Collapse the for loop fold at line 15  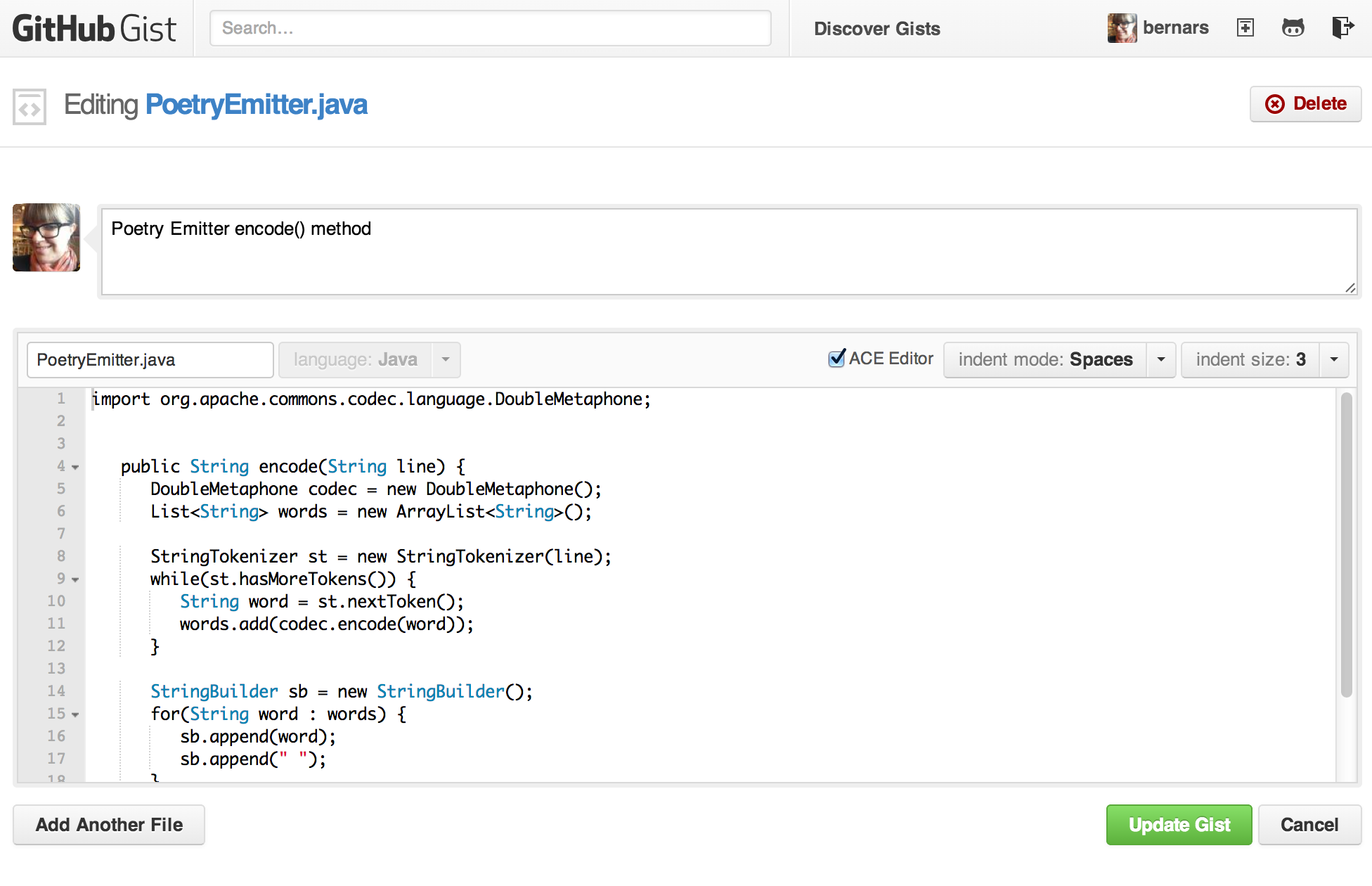pos(75,714)
